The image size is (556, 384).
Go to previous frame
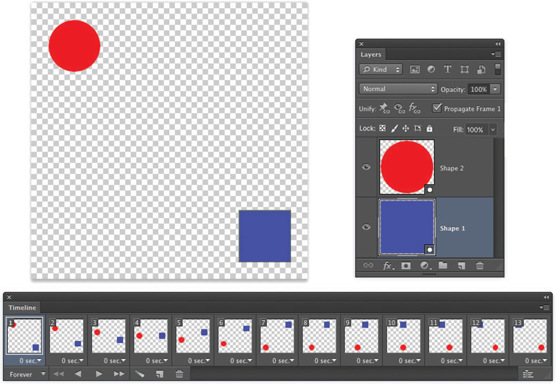click(x=78, y=374)
